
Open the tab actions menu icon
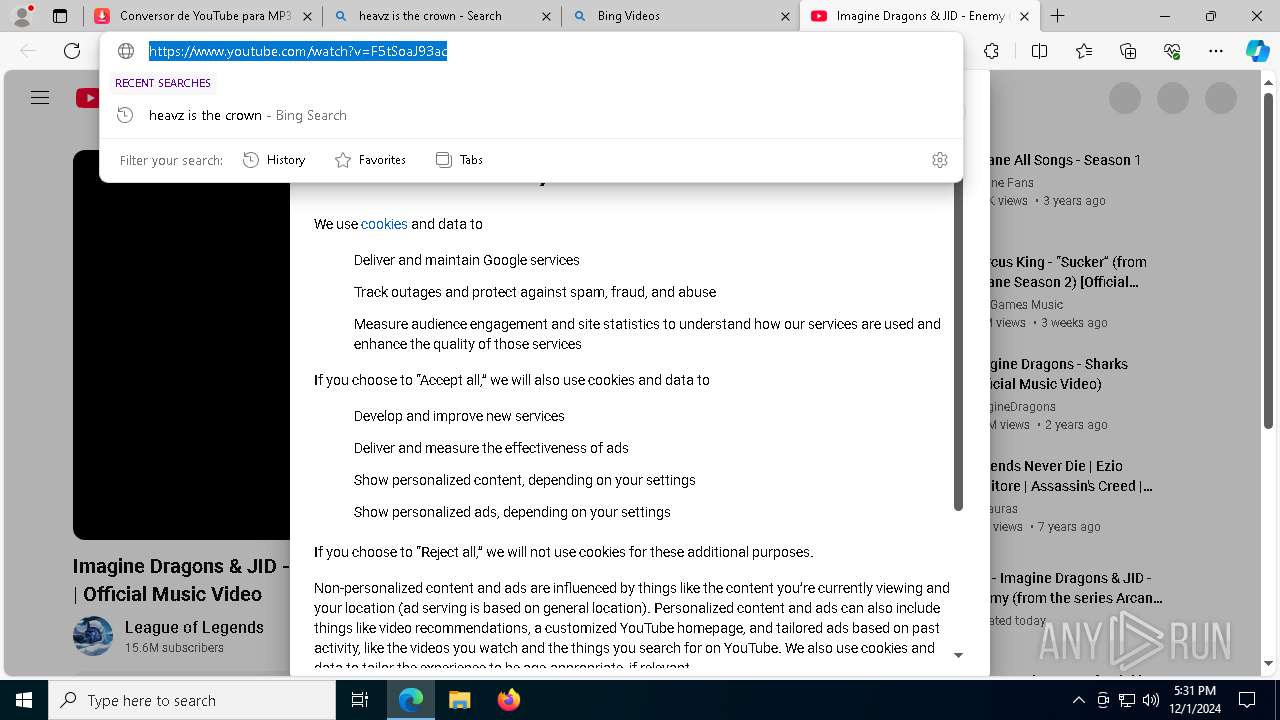(60, 16)
